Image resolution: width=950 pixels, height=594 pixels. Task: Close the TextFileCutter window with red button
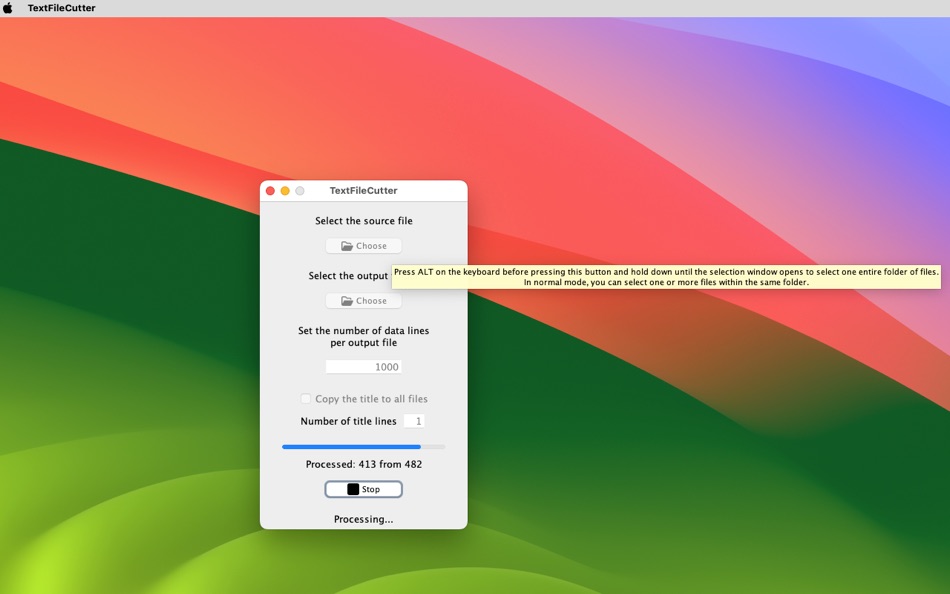tap(270, 190)
